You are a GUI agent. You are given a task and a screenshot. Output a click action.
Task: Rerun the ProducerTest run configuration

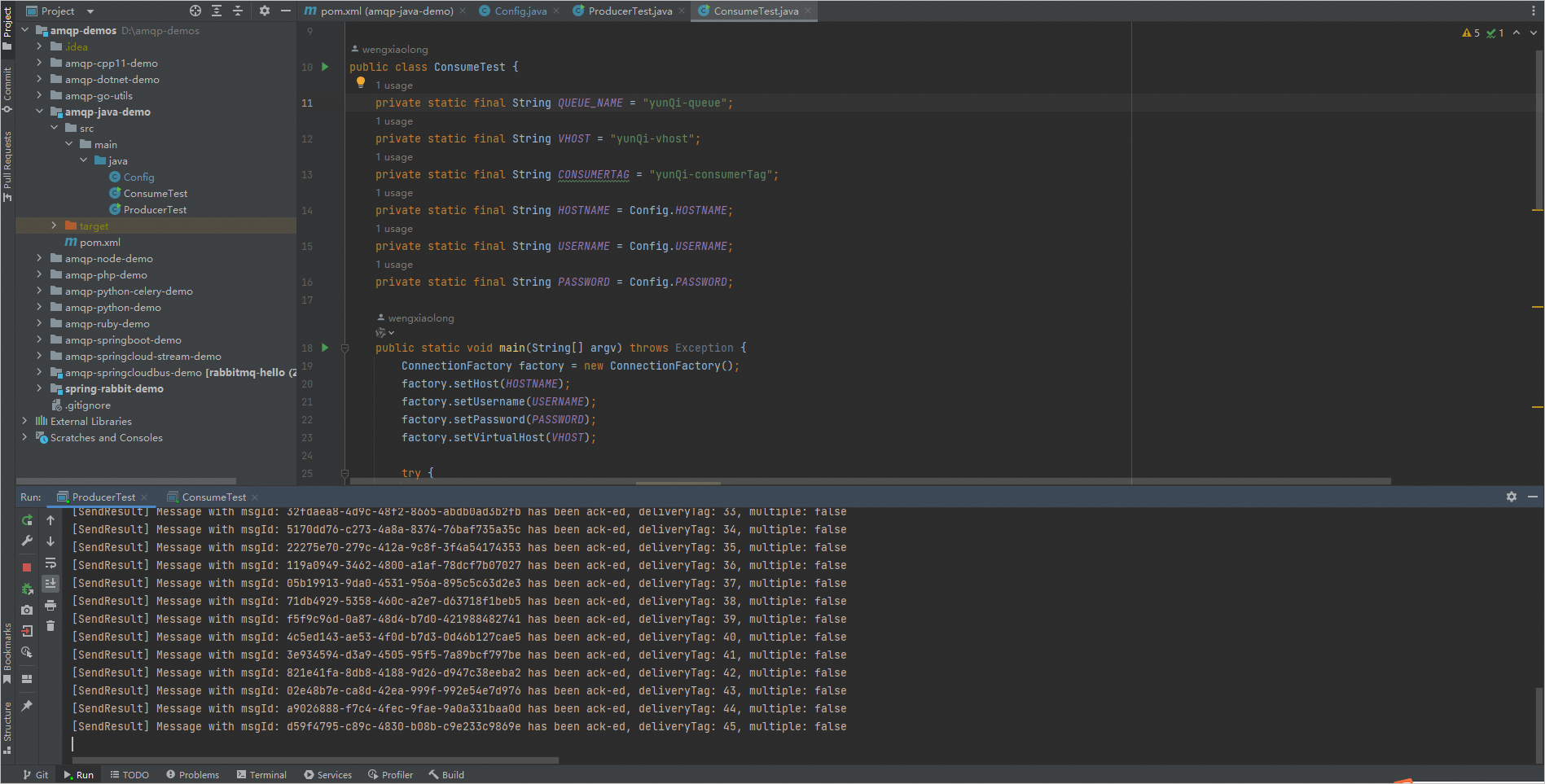pyautogui.click(x=27, y=520)
